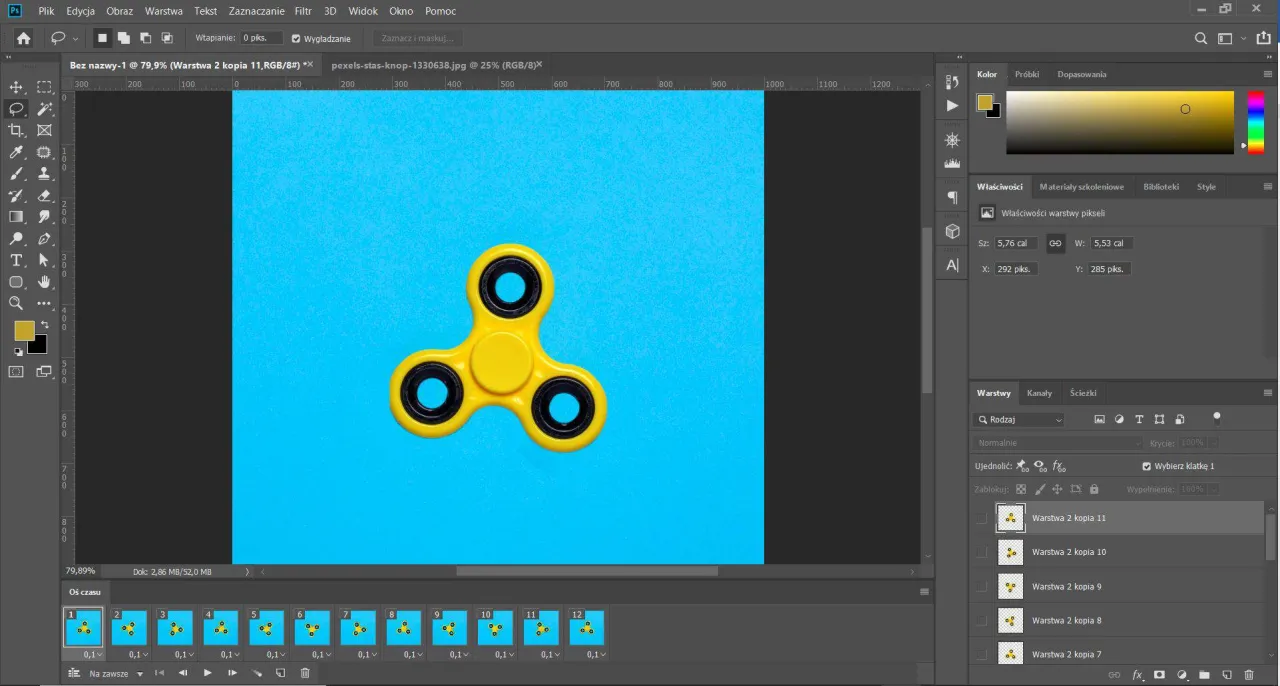Screen dimensions: 1280x686
Task: Select the Move tool
Action: pyautogui.click(x=16, y=87)
